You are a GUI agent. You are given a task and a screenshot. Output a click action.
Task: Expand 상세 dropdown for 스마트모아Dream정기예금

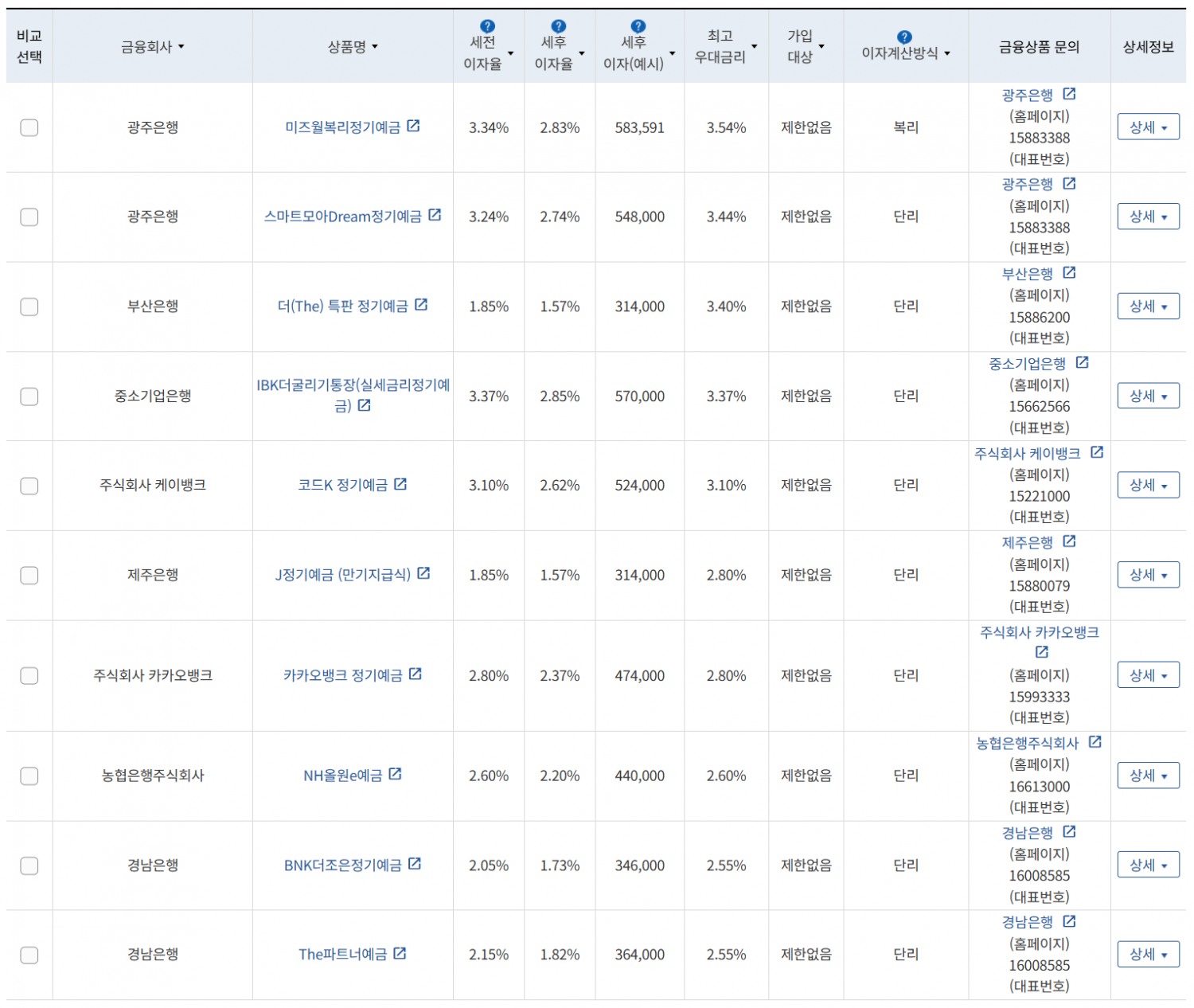1148,217
